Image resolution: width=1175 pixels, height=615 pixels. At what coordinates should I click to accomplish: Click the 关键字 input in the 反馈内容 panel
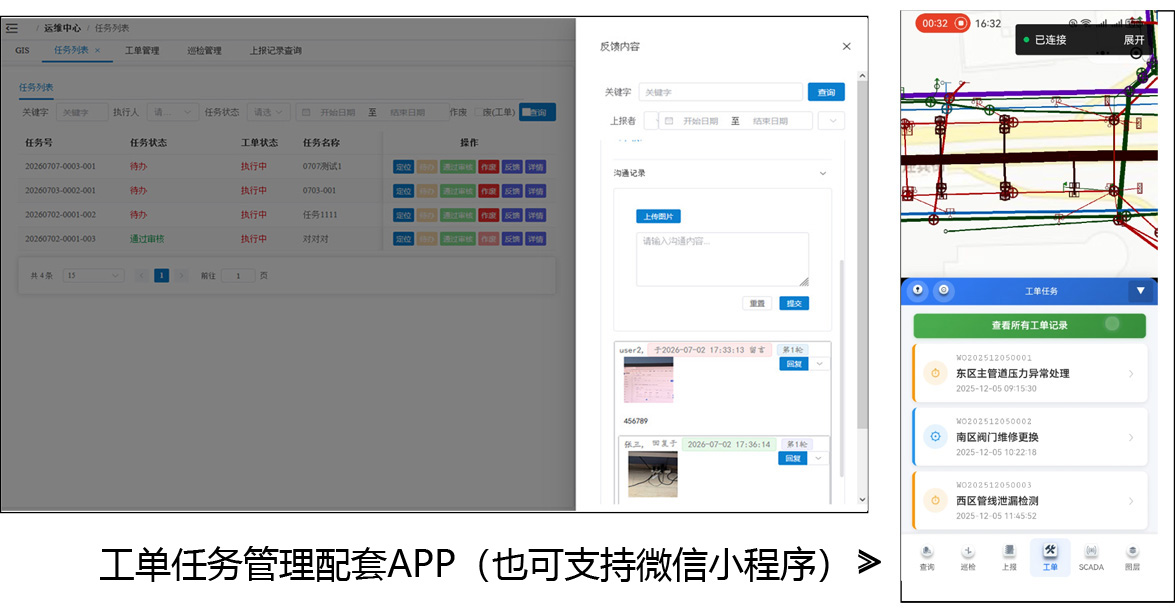720,92
